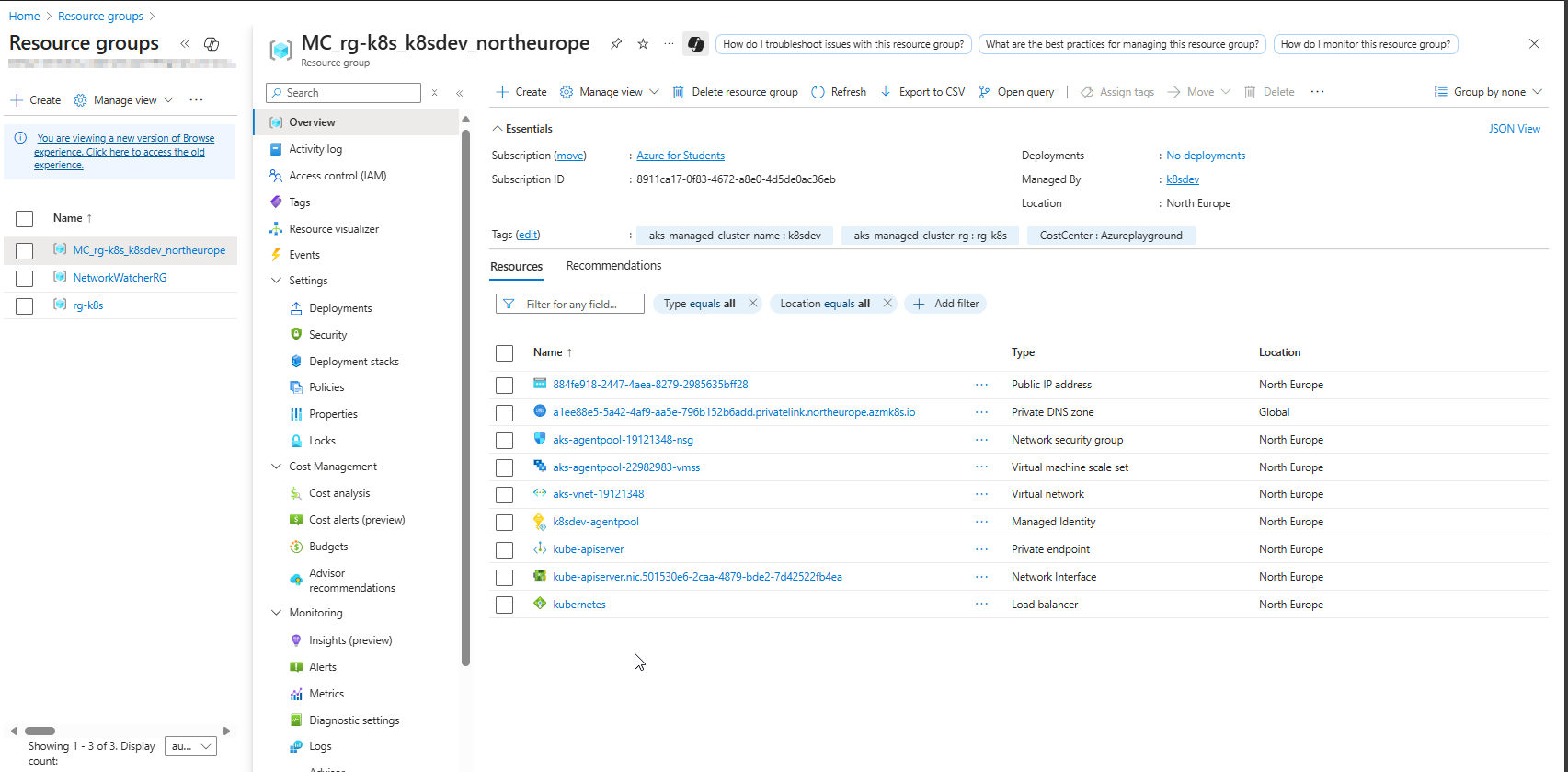
Task: Collapse the Settings group in side menu
Action: click(x=276, y=281)
